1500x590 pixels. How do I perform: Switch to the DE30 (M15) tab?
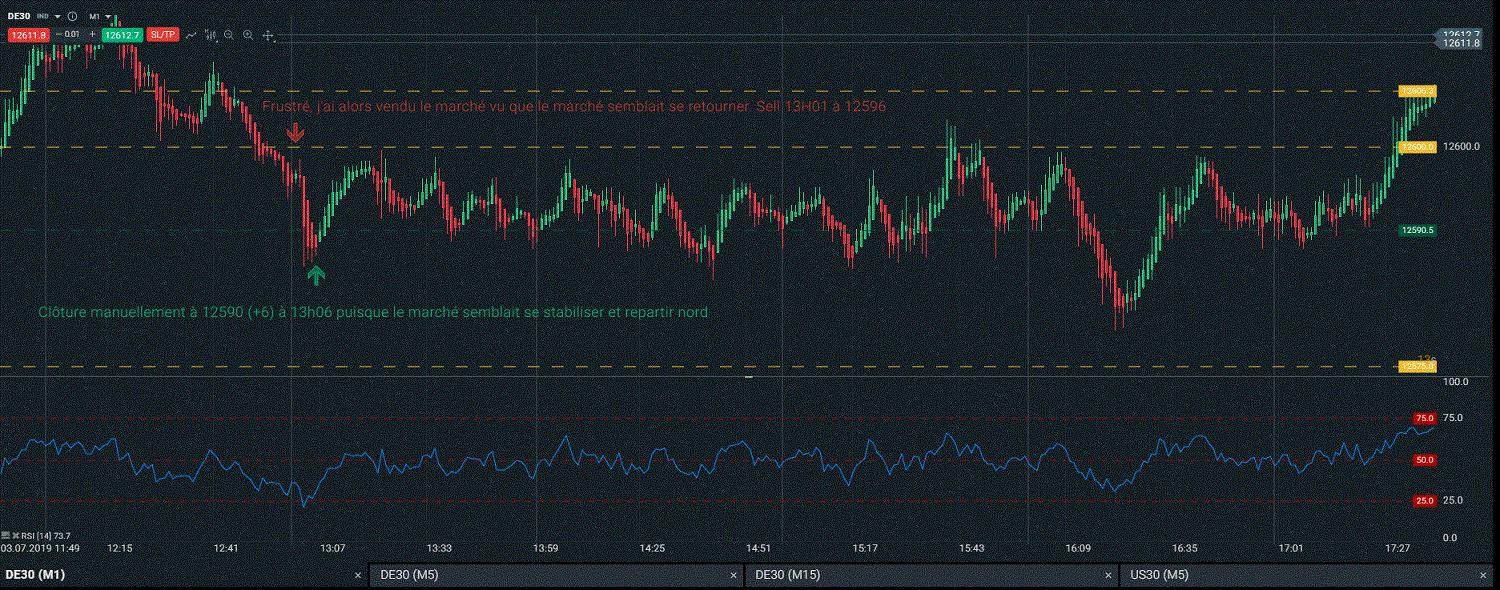(x=932, y=575)
